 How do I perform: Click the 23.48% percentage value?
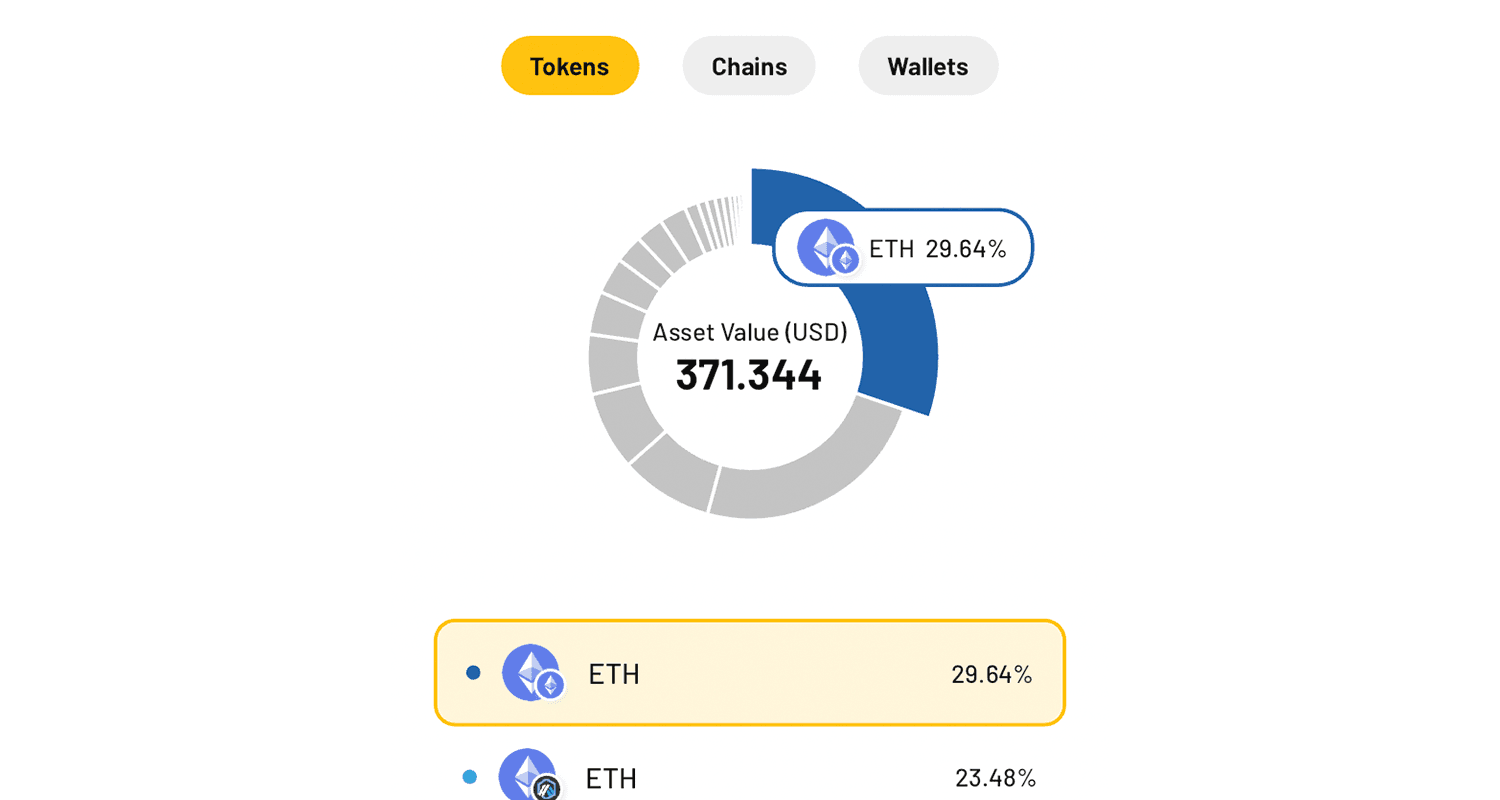(x=995, y=778)
